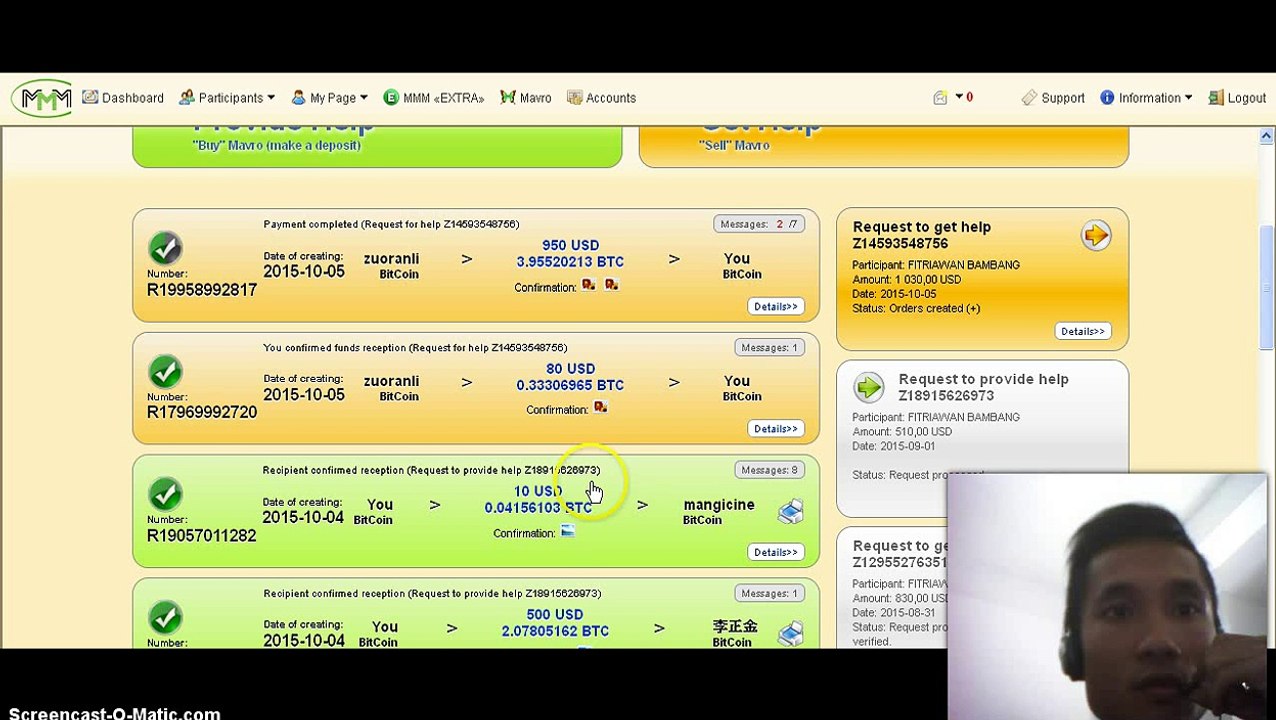Click green checkmark of order R19958992817
Screen dimensions: 1276x720
165,248
